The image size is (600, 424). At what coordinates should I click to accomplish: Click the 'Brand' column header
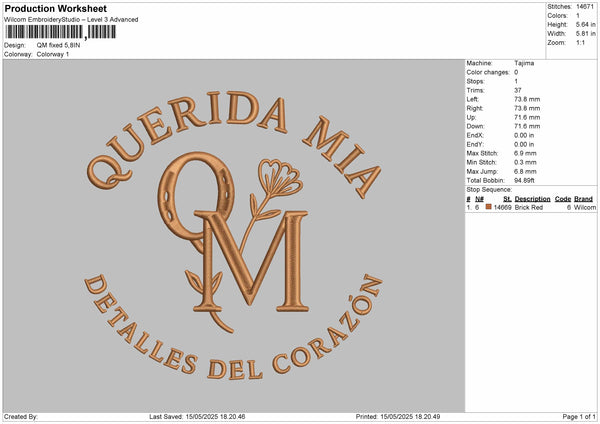coord(584,199)
